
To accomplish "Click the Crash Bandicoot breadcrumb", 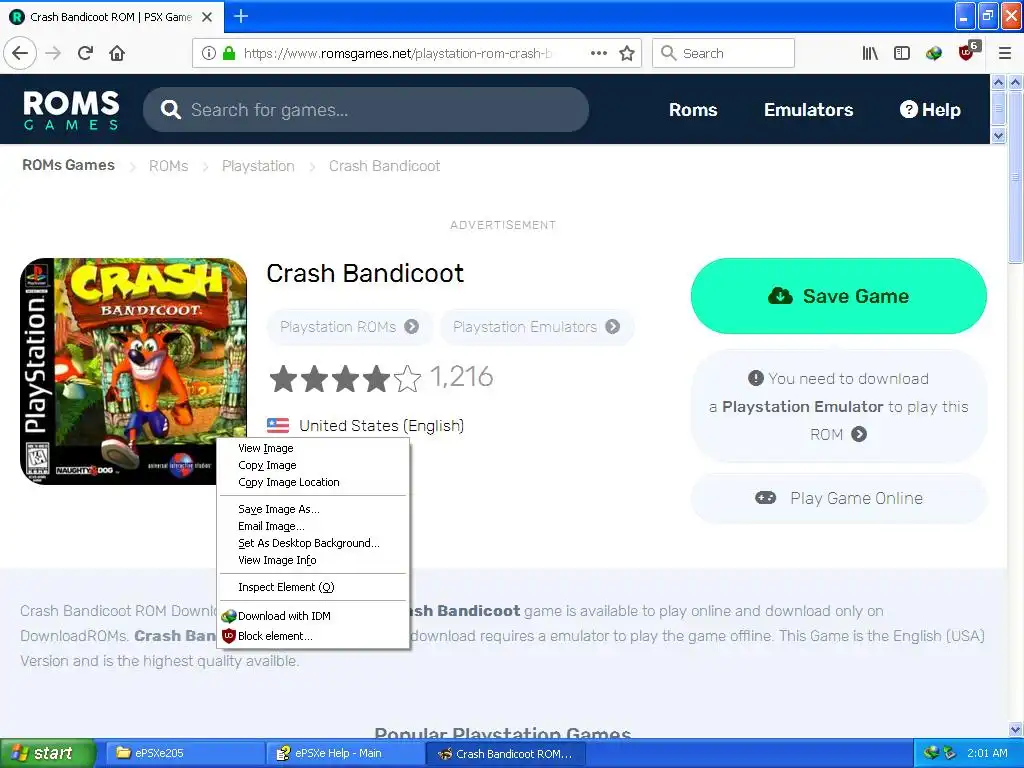I will (x=385, y=166).
